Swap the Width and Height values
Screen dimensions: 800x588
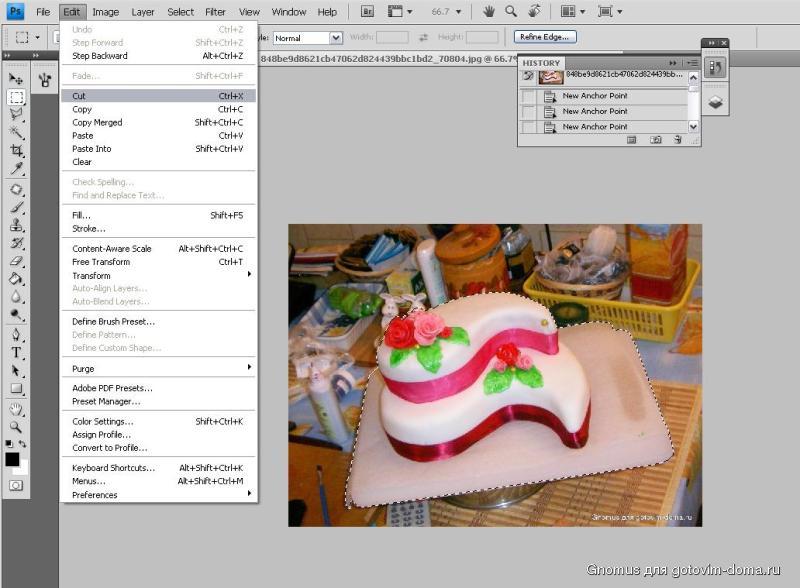(423, 37)
